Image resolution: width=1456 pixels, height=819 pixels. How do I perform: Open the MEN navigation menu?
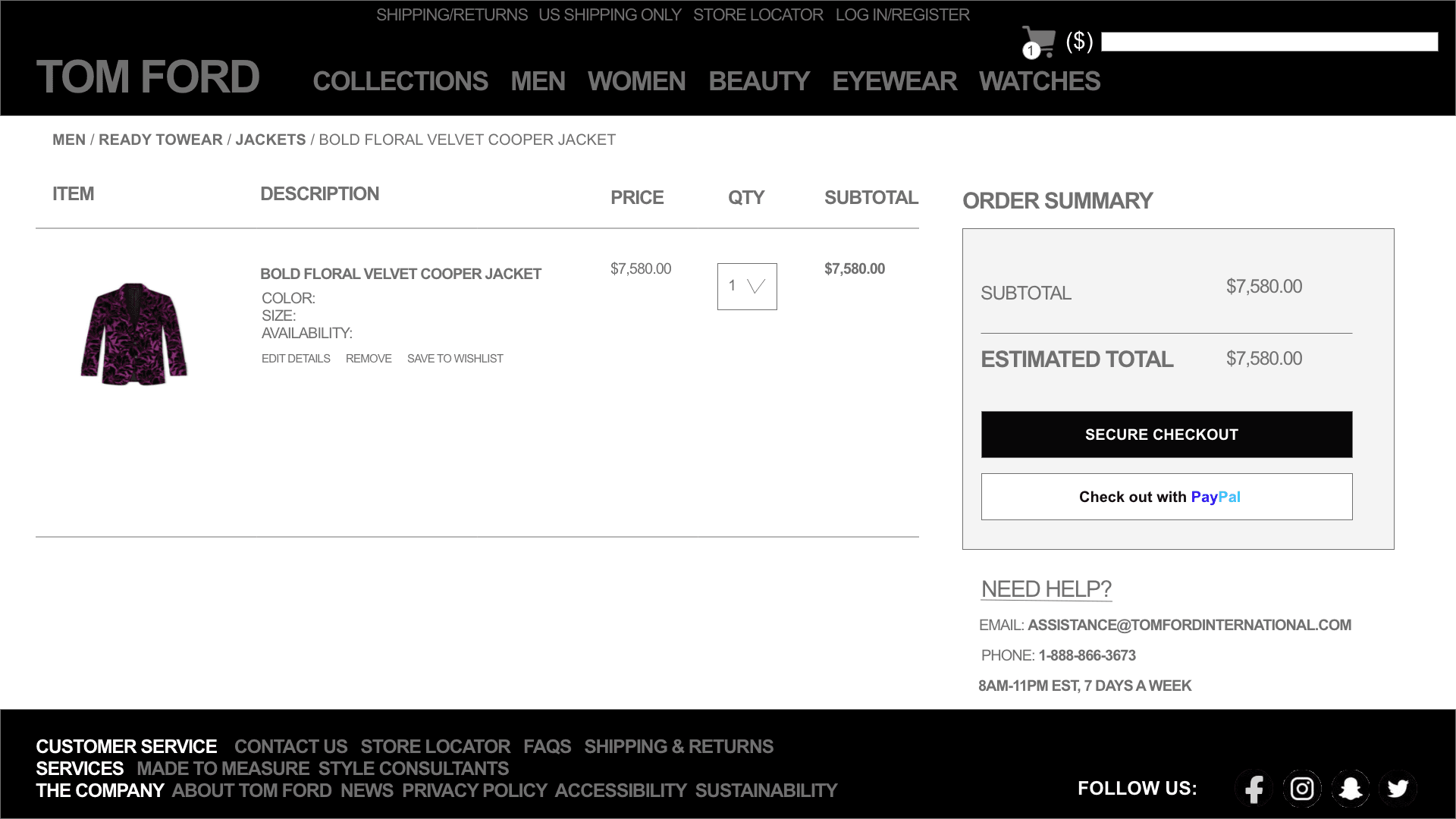(538, 81)
